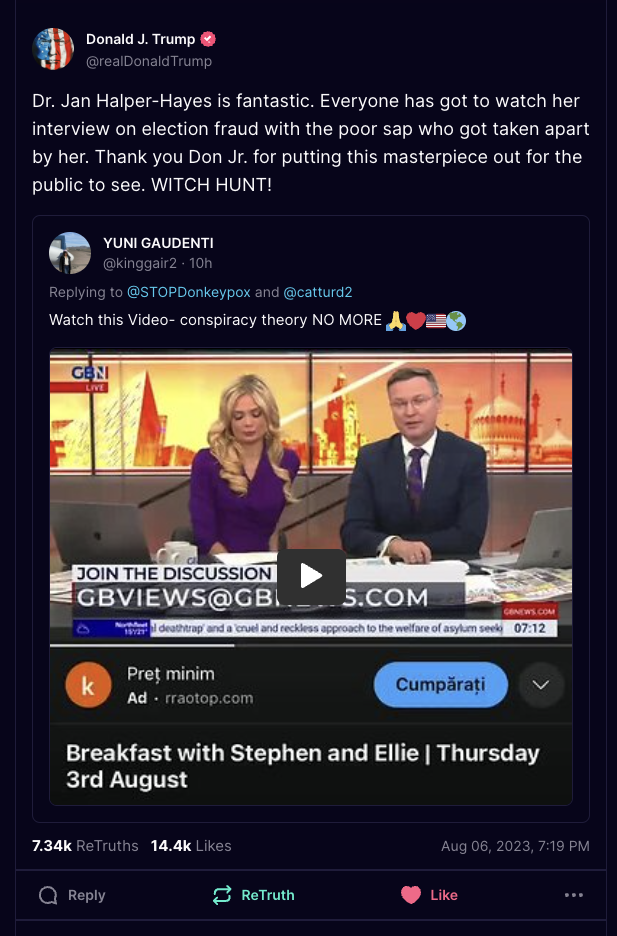The width and height of the screenshot is (617, 936).
Task: Tap the red heart Like icon
Action: point(411,895)
